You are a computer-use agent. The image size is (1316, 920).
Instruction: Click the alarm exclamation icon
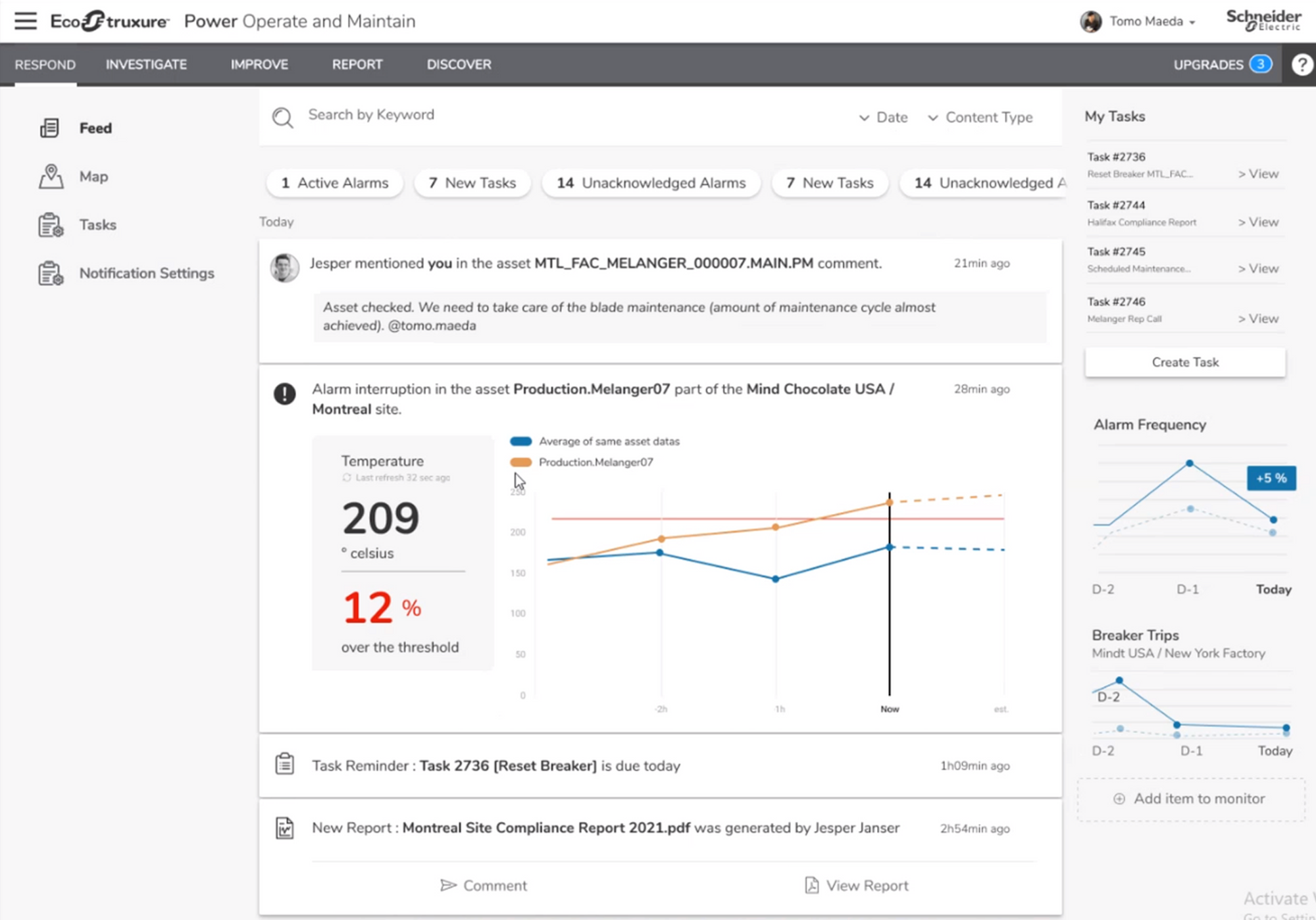click(x=285, y=394)
